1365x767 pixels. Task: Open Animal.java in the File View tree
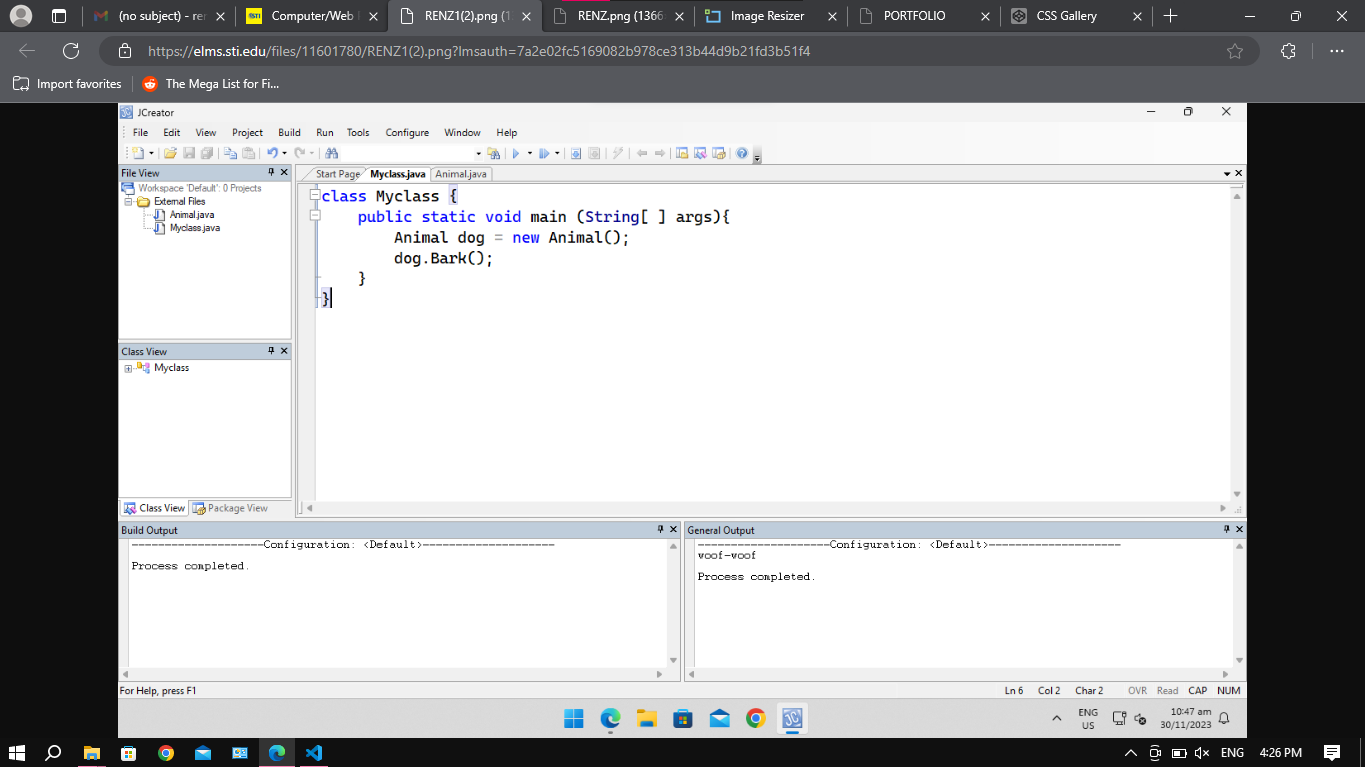pyautogui.click(x=191, y=215)
